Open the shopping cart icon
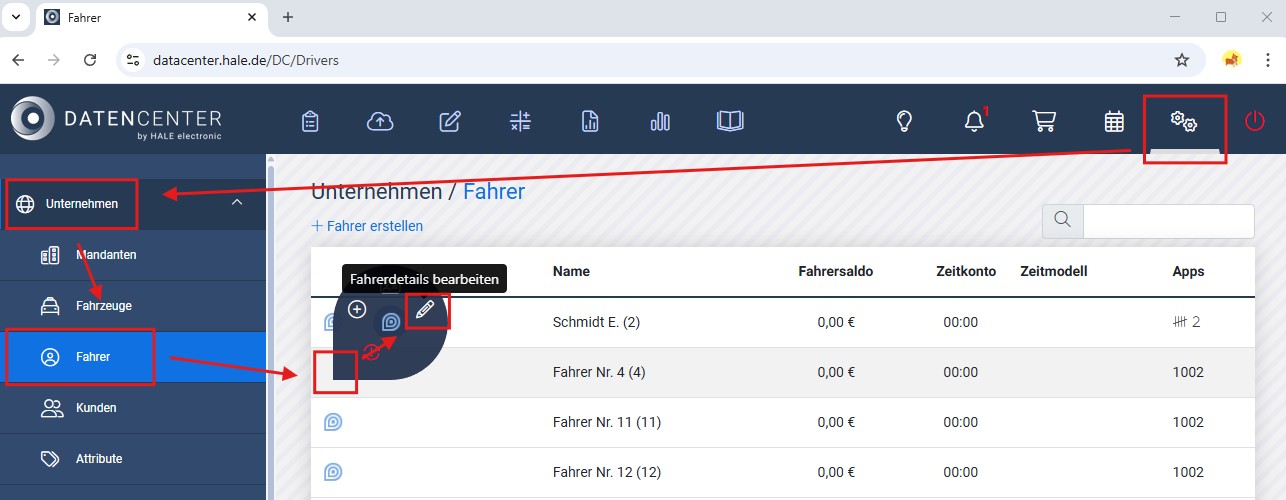Image resolution: width=1286 pixels, height=500 pixels. click(x=1044, y=122)
